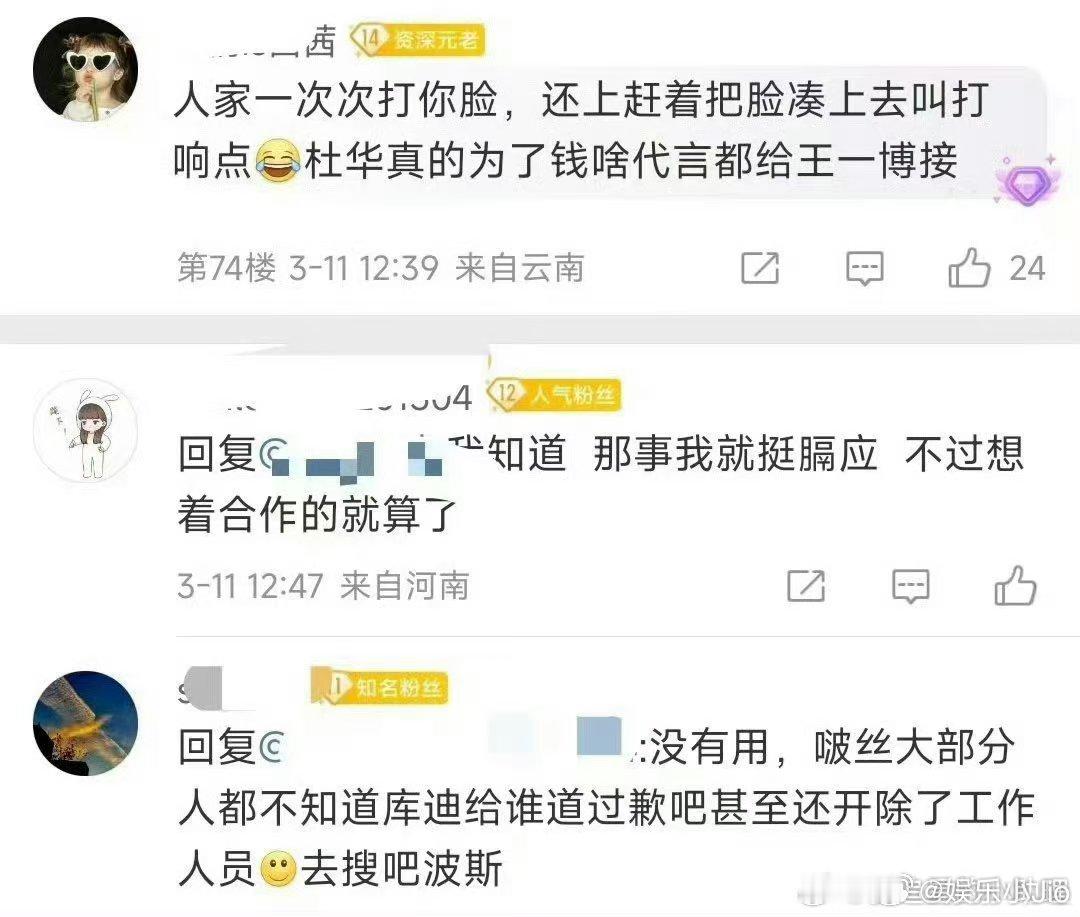Tap the 人气粉丝 level 12 badge

click(x=555, y=395)
